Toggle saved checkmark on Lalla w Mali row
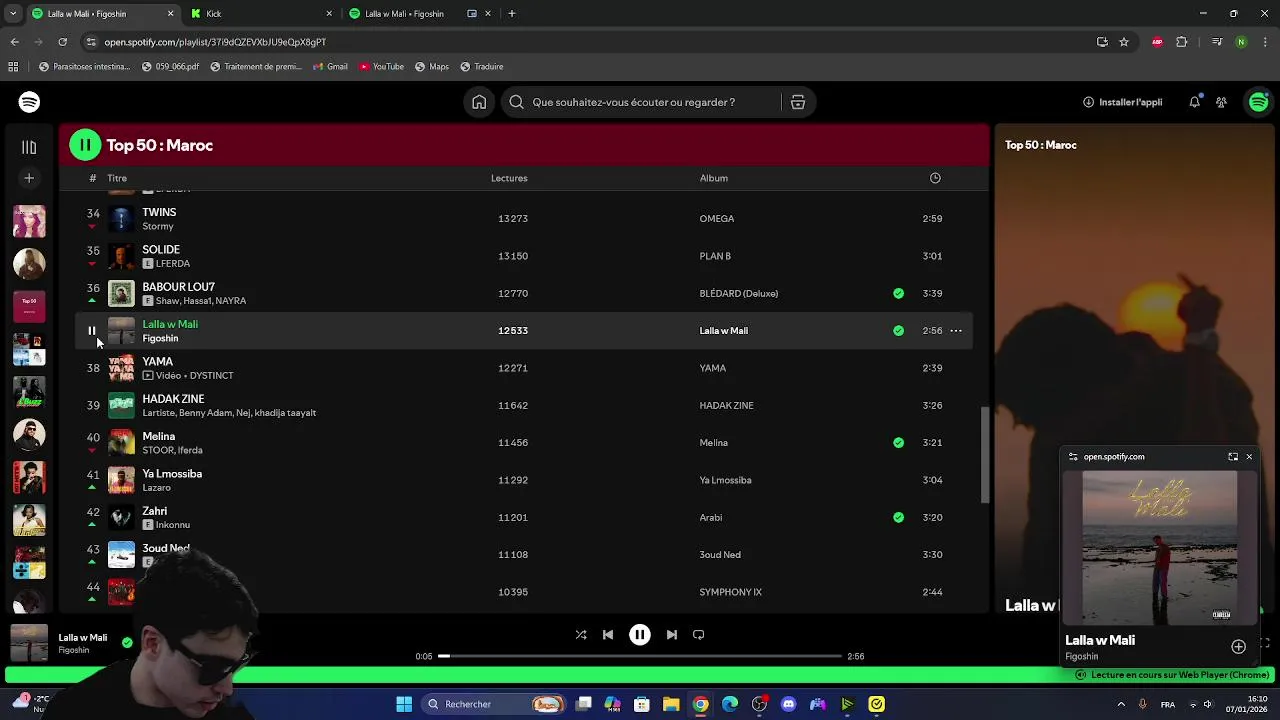This screenshot has height=720, width=1280. pos(898,331)
